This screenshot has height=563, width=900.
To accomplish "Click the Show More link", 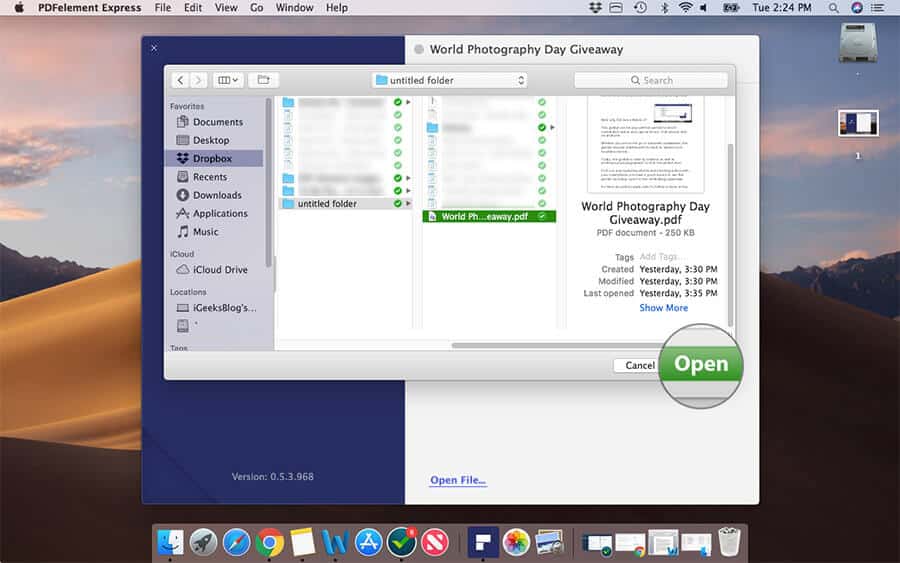I will [x=664, y=308].
